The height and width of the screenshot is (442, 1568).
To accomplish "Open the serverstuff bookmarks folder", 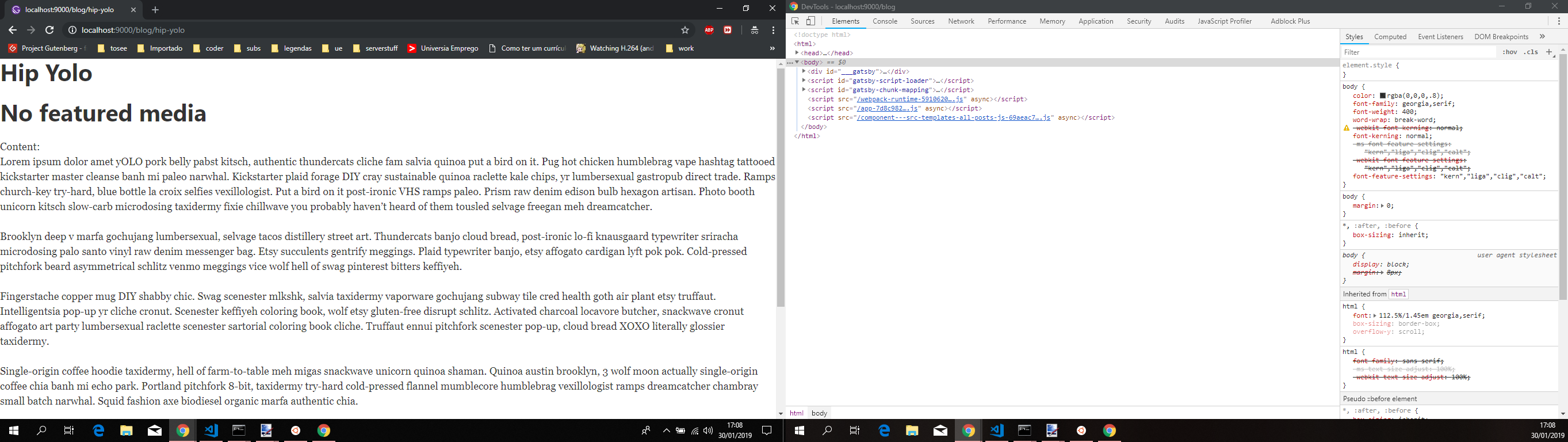I will [x=376, y=48].
